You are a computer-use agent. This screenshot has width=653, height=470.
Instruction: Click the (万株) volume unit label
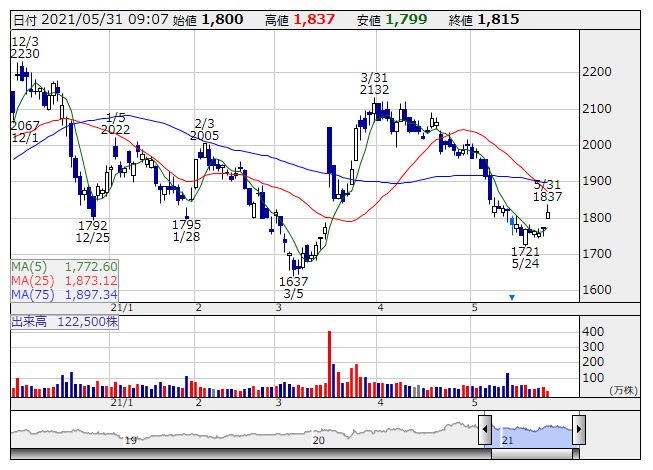(x=623, y=390)
